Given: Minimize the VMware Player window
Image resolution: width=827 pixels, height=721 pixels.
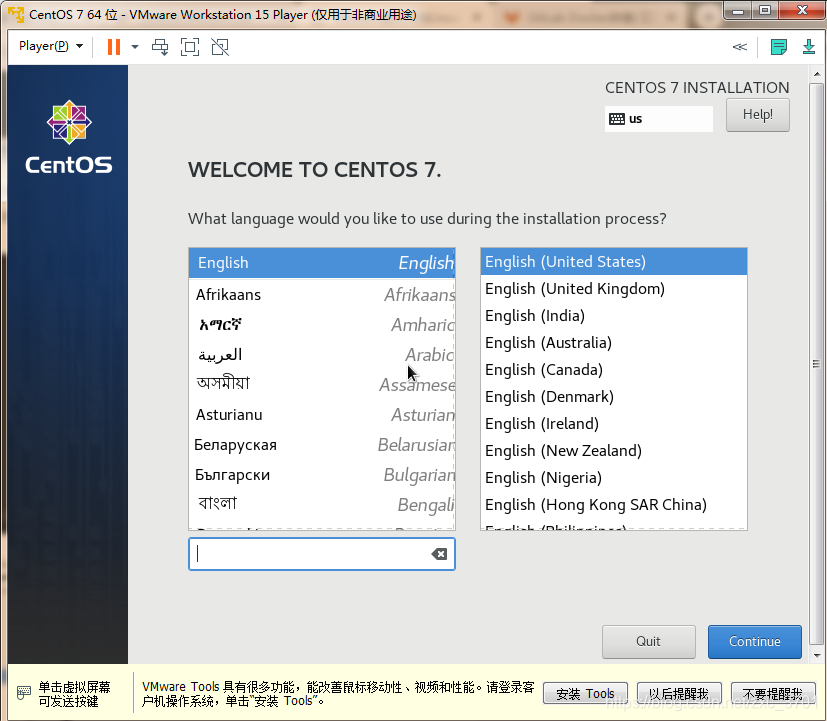Looking at the screenshot, I should [738, 11].
